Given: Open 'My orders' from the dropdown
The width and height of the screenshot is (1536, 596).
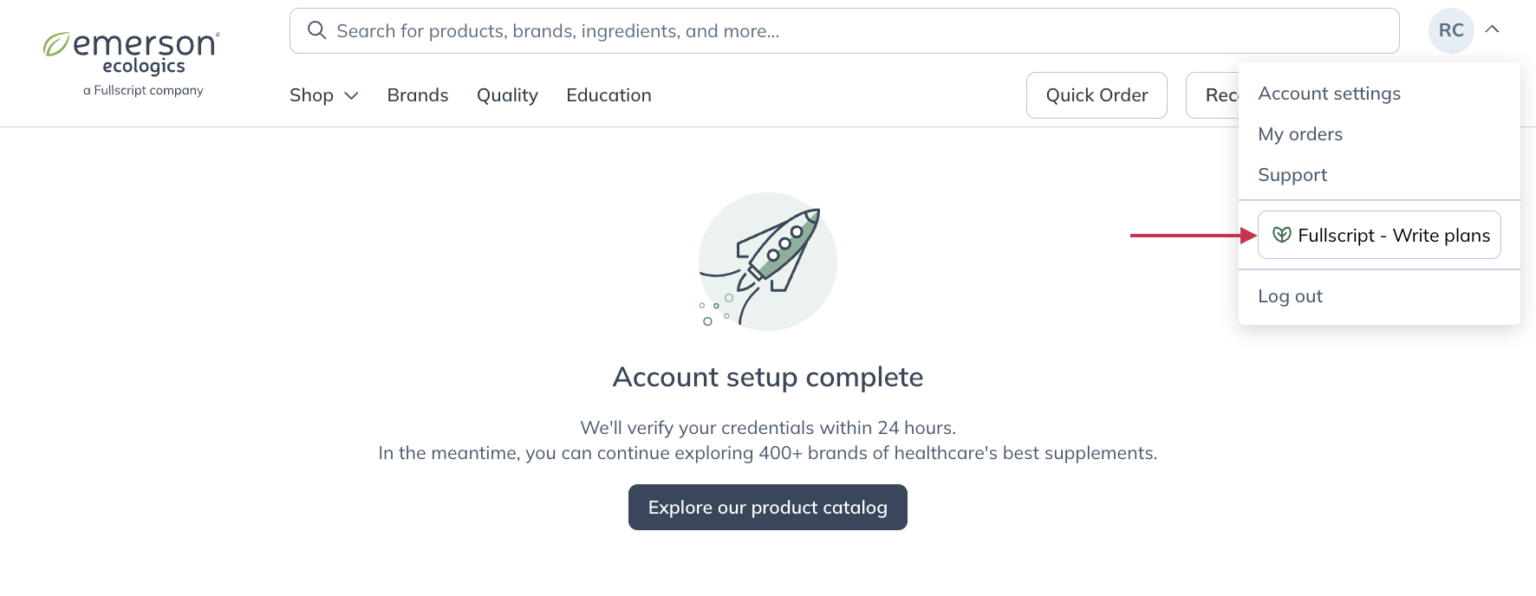Looking at the screenshot, I should point(1300,133).
